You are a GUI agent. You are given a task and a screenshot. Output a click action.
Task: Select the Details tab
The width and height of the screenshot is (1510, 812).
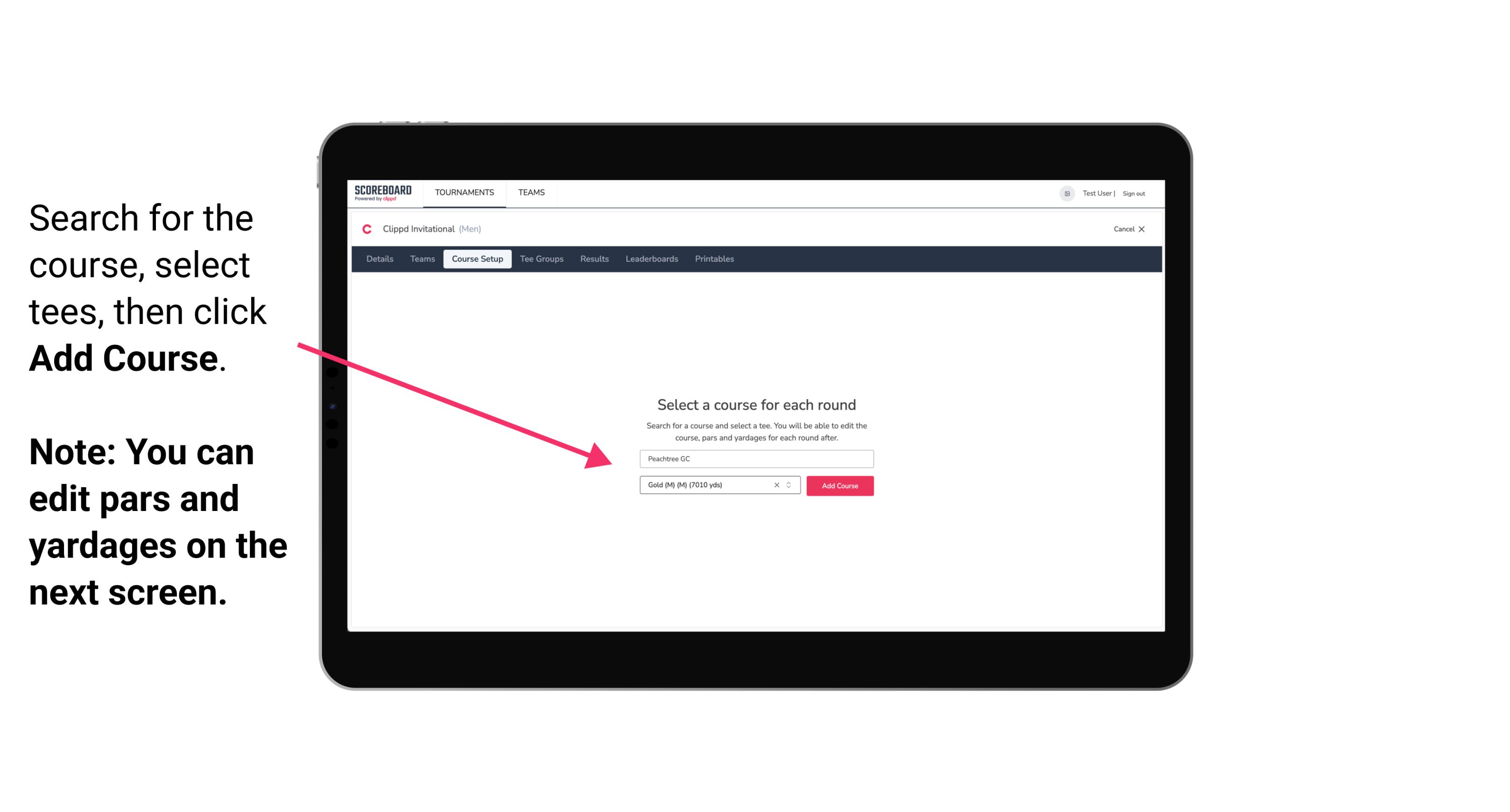click(378, 259)
